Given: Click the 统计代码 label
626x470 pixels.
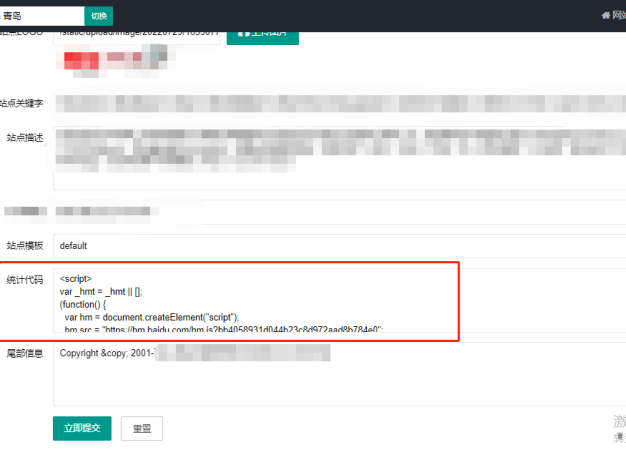Looking at the screenshot, I should coord(25,279).
